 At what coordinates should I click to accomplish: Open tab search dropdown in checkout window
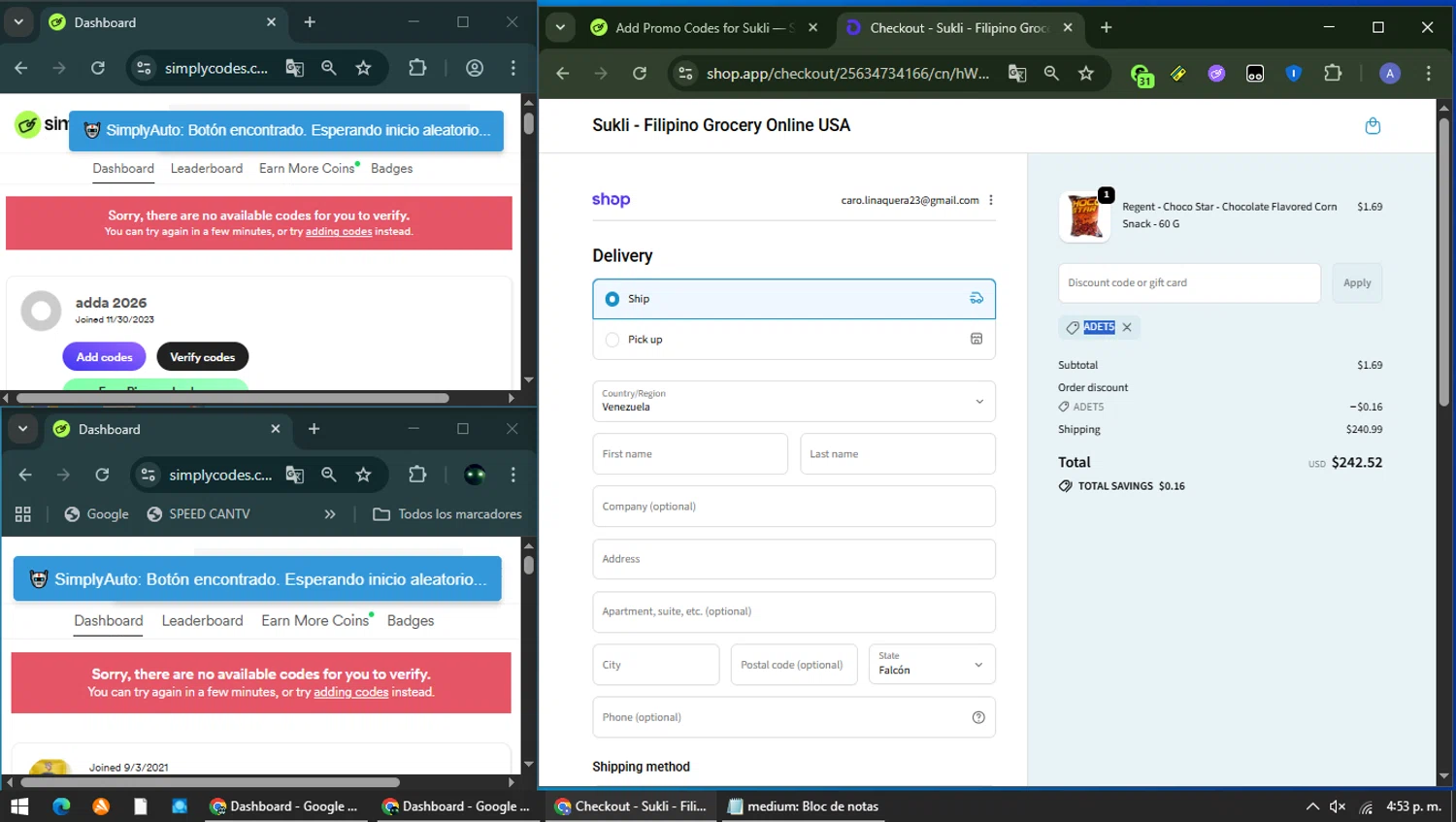[560, 27]
